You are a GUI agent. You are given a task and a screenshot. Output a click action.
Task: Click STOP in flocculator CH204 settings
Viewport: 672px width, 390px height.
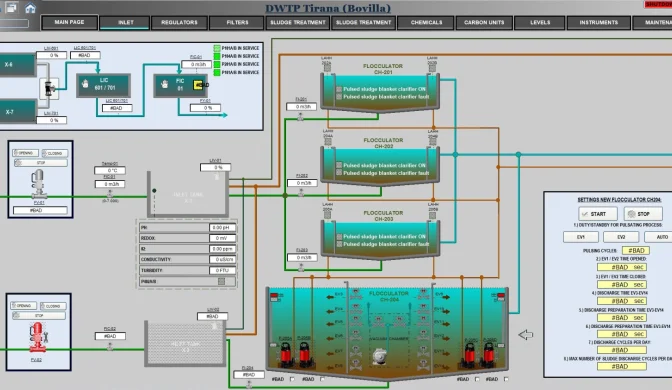[x=643, y=214]
